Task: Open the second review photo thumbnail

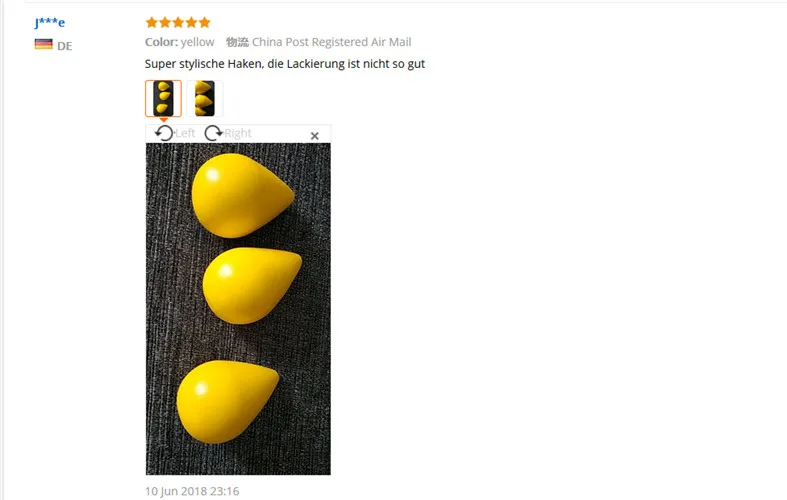Action: (204, 98)
